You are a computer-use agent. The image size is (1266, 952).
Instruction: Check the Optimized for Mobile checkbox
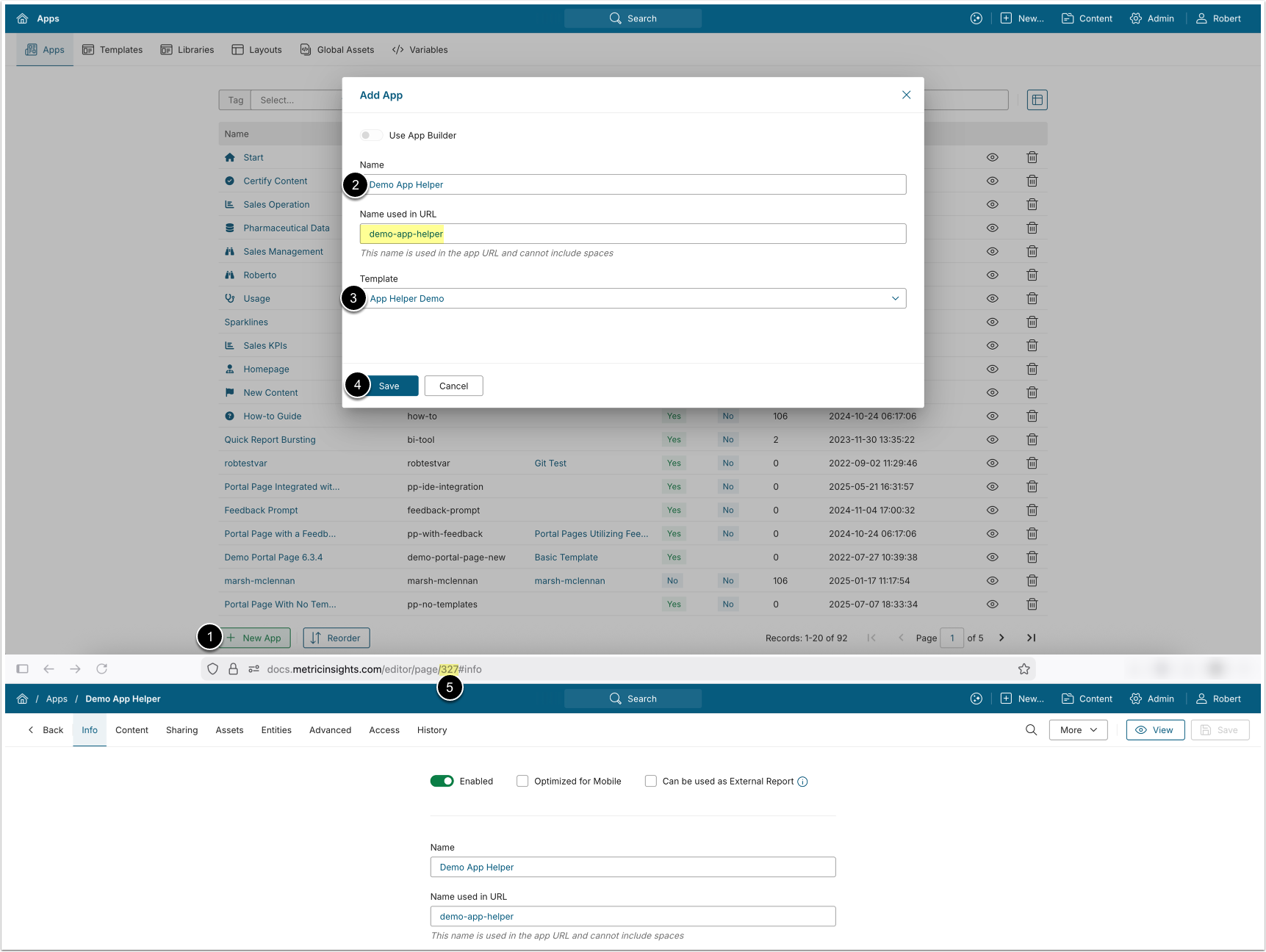[x=522, y=781]
